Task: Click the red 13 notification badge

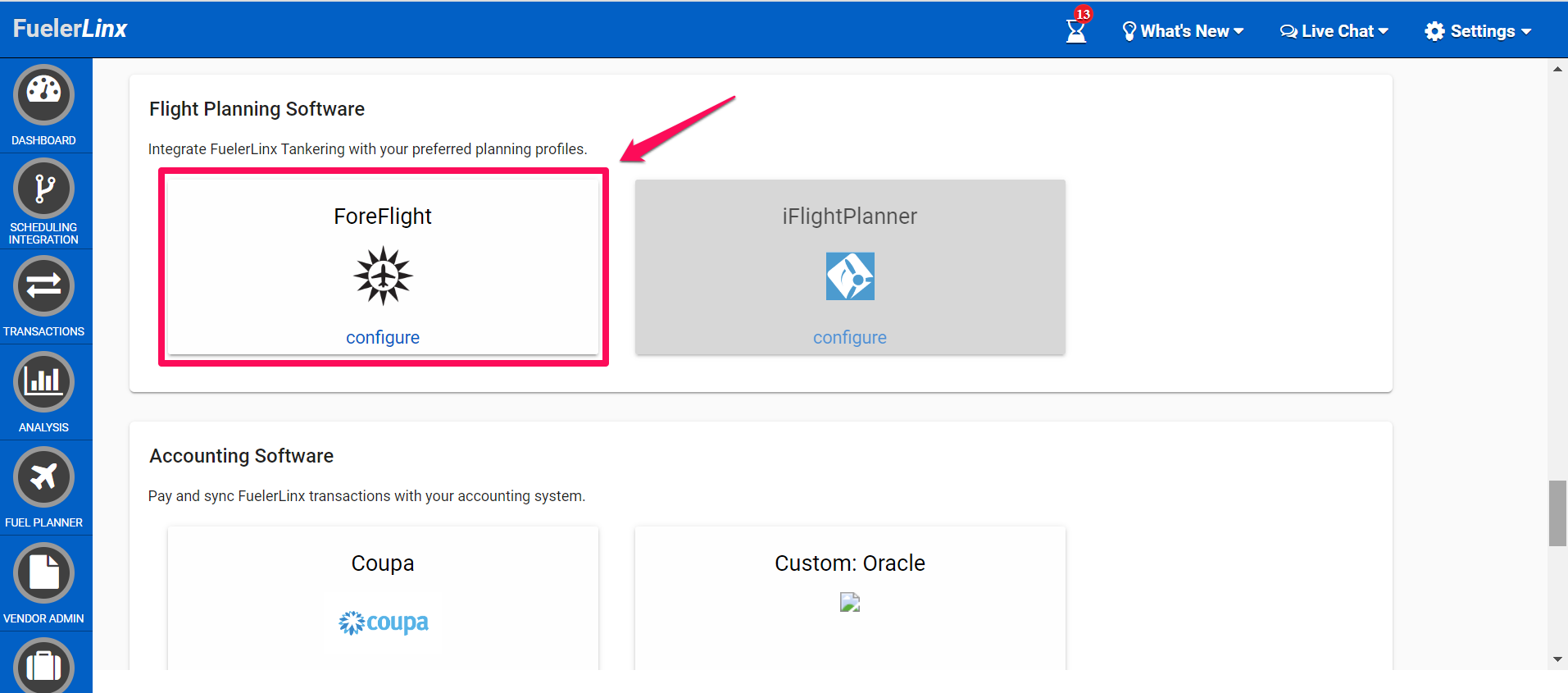Action: tap(1083, 14)
